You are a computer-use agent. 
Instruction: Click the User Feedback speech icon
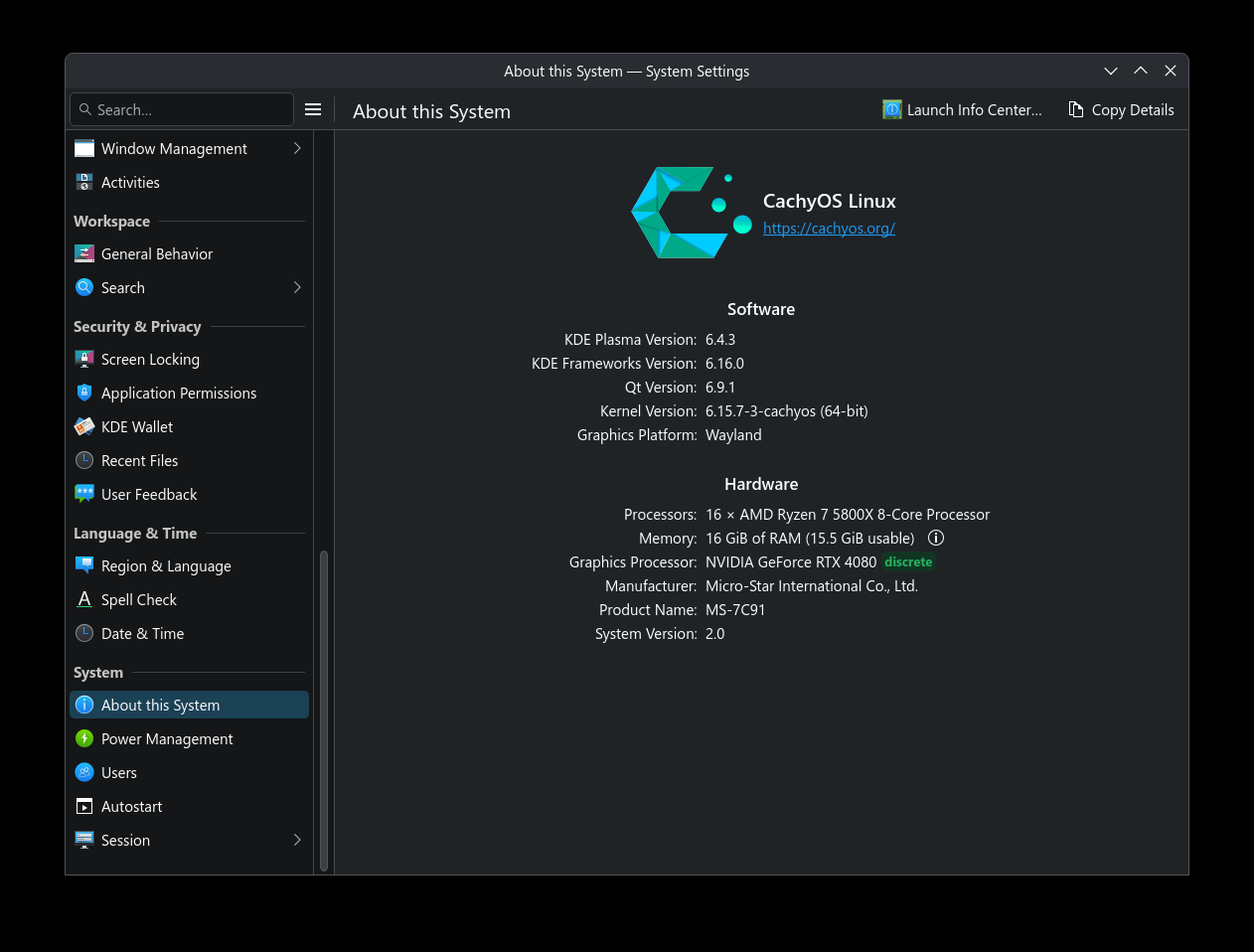click(x=84, y=494)
